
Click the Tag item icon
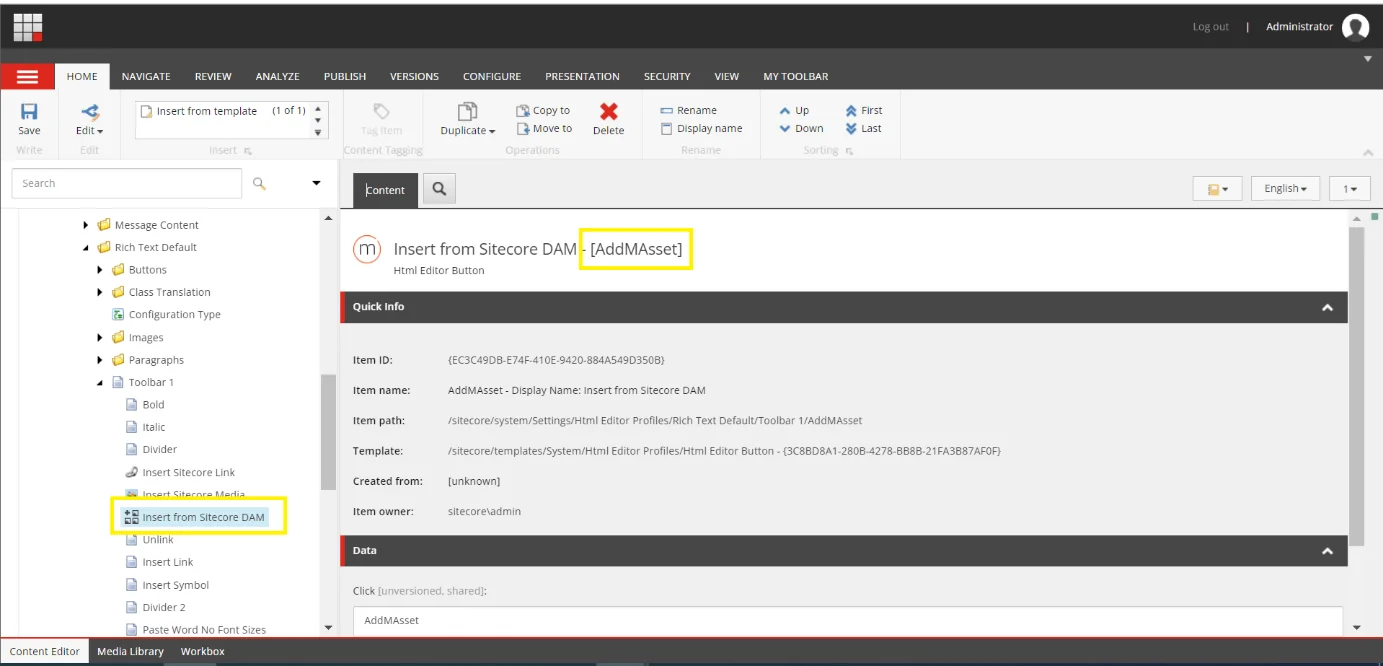381,111
